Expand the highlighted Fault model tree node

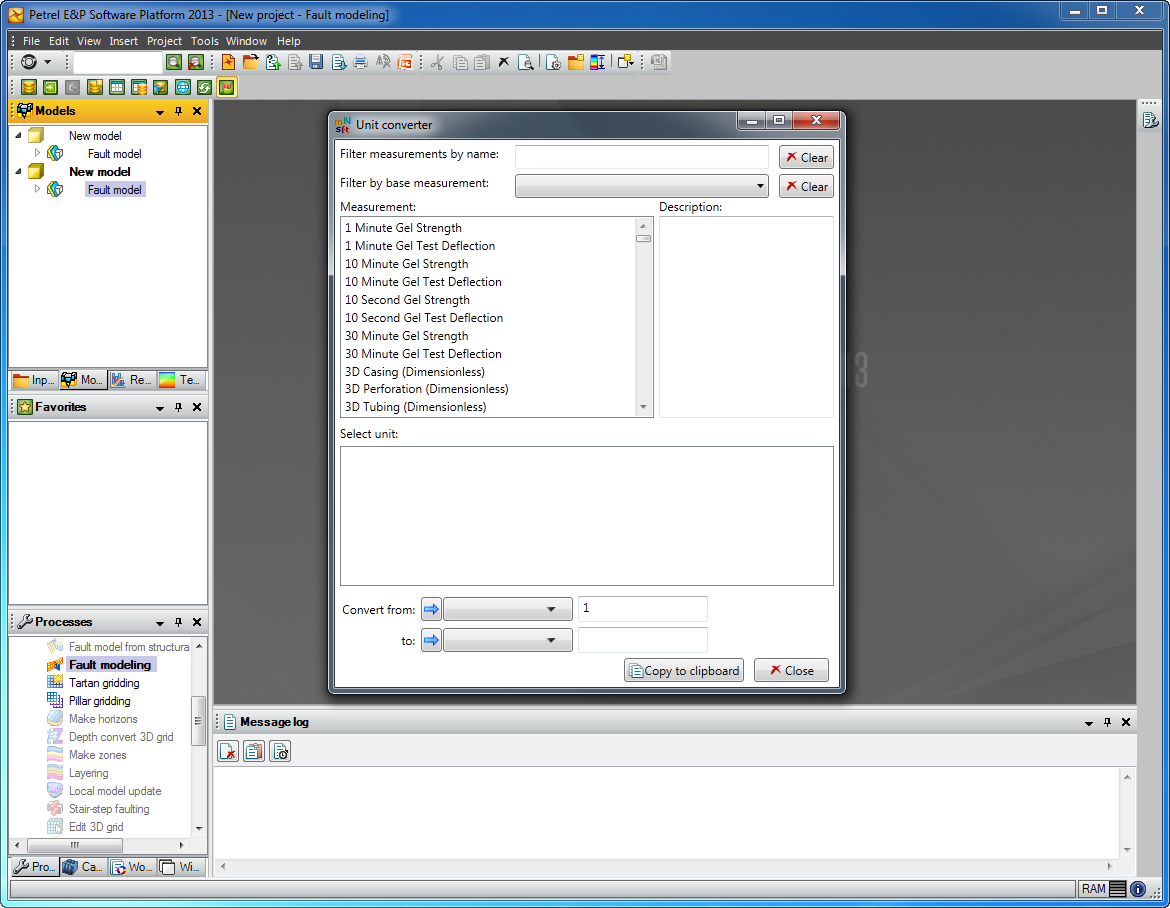[x=37, y=189]
